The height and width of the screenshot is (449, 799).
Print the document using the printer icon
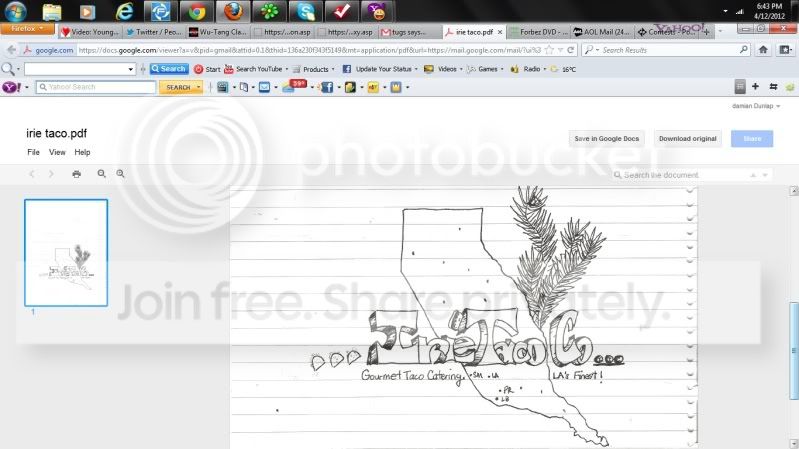click(76, 174)
